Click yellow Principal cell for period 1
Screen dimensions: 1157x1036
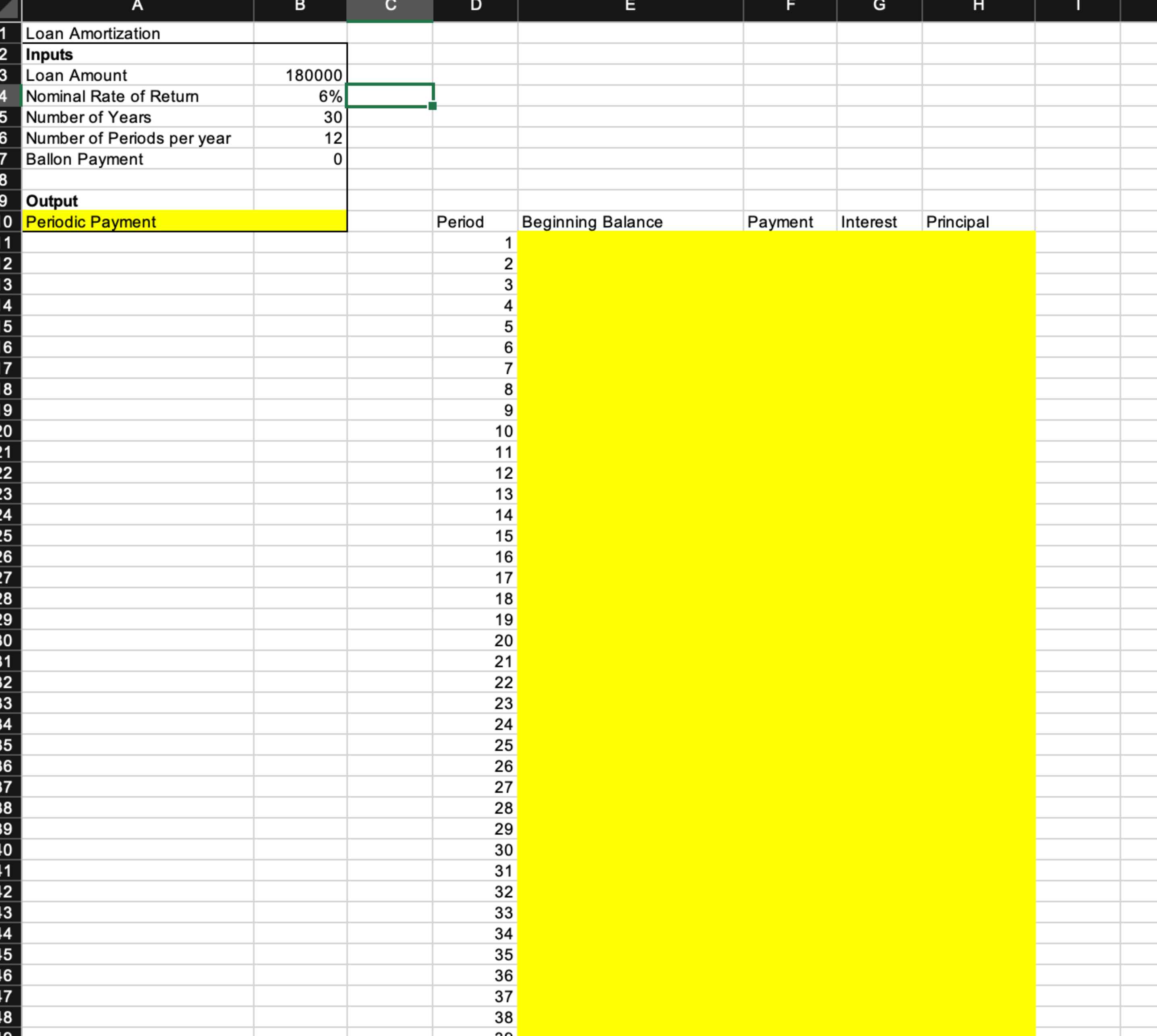point(978,243)
